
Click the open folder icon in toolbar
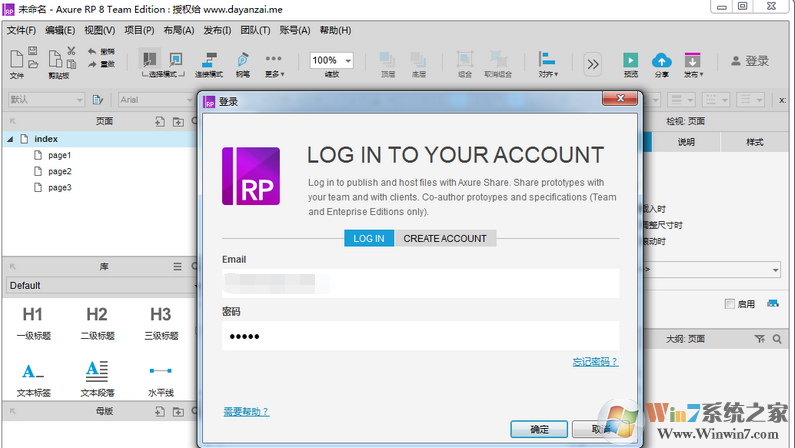coord(33,64)
